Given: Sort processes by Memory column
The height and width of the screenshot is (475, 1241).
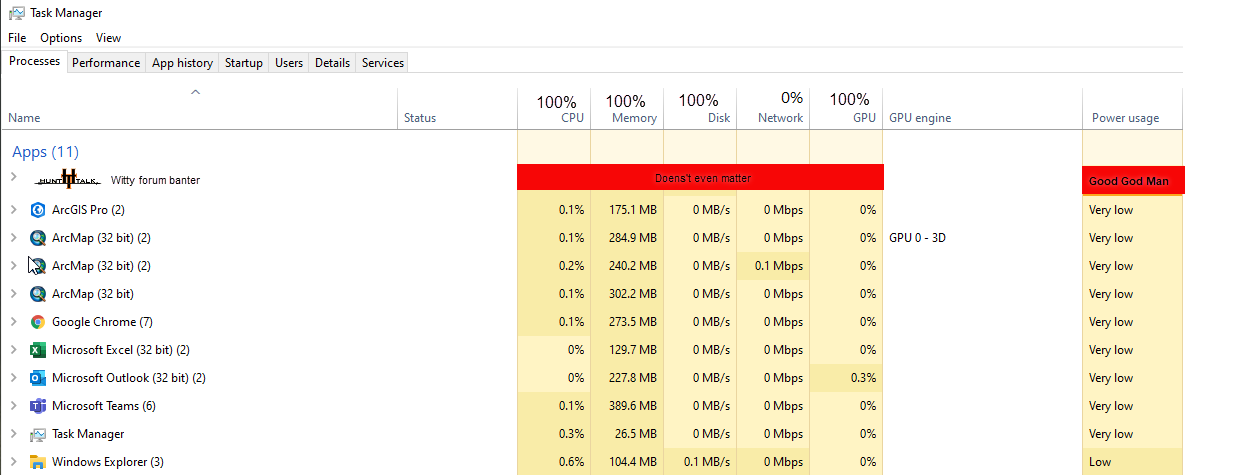Looking at the screenshot, I should 627,109.
